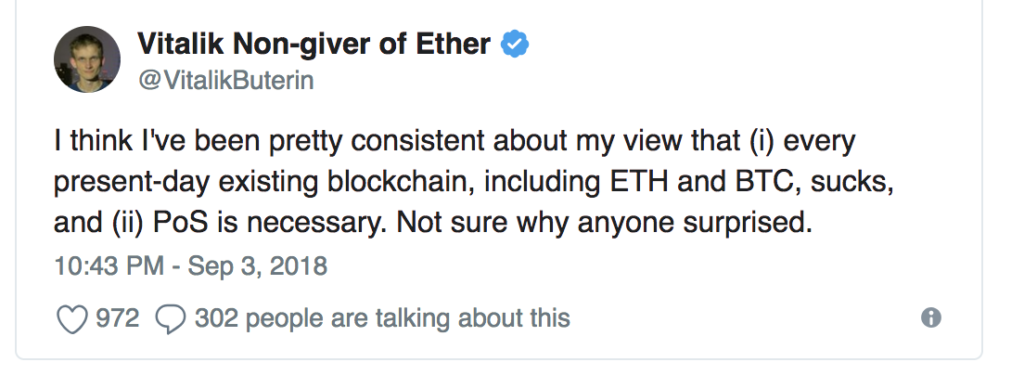The image size is (1024, 375).
Task: Click the blue verified badge
Action: [515, 44]
